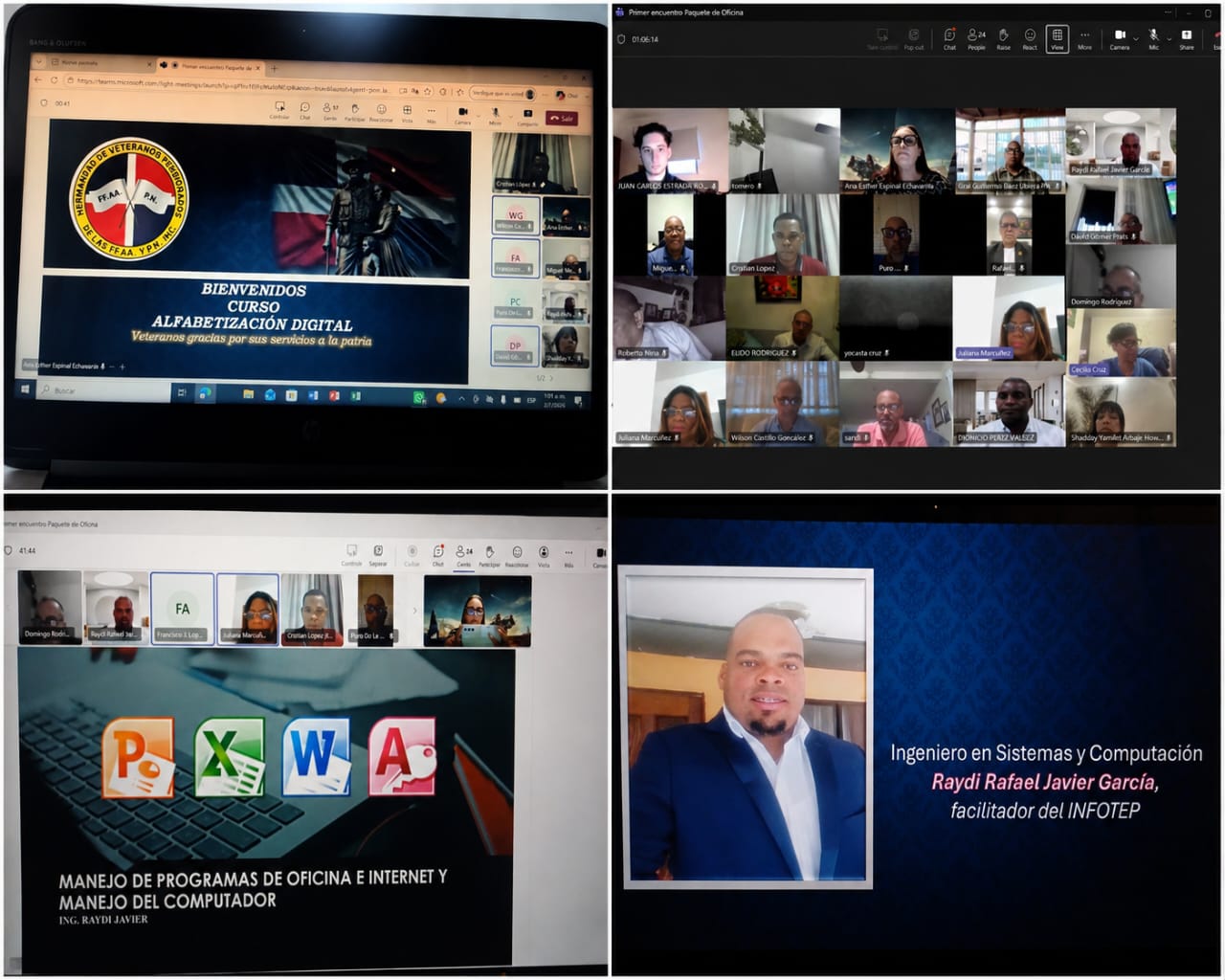Image resolution: width=1225 pixels, height=980 pixels.
Task: Click Share in the 01:06:14 meeting toolbar
Action: (1187, 39)
